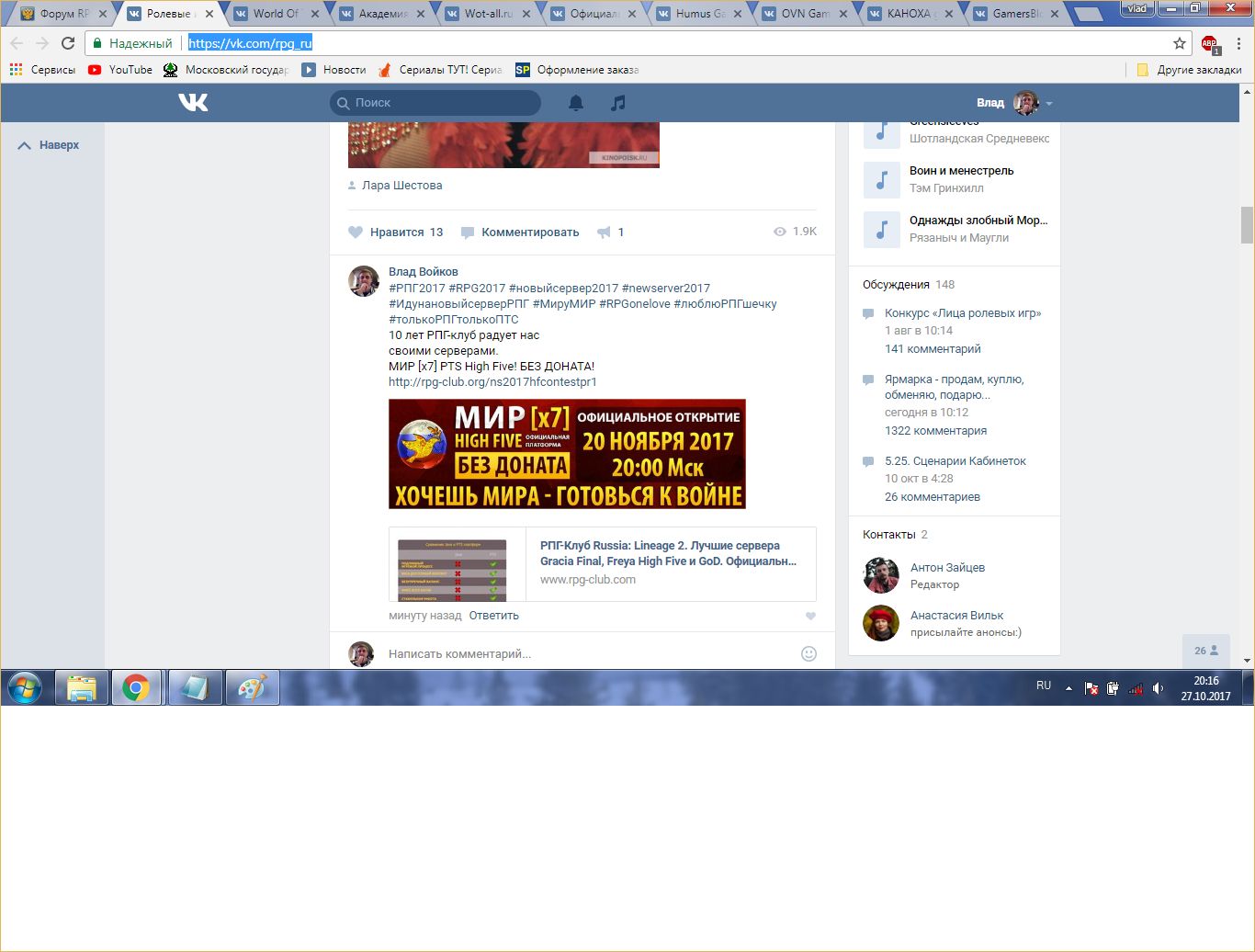Click Chrome icon on the taskbar
The width and height of the screenshot is (1255, 952).
point(136,688)
